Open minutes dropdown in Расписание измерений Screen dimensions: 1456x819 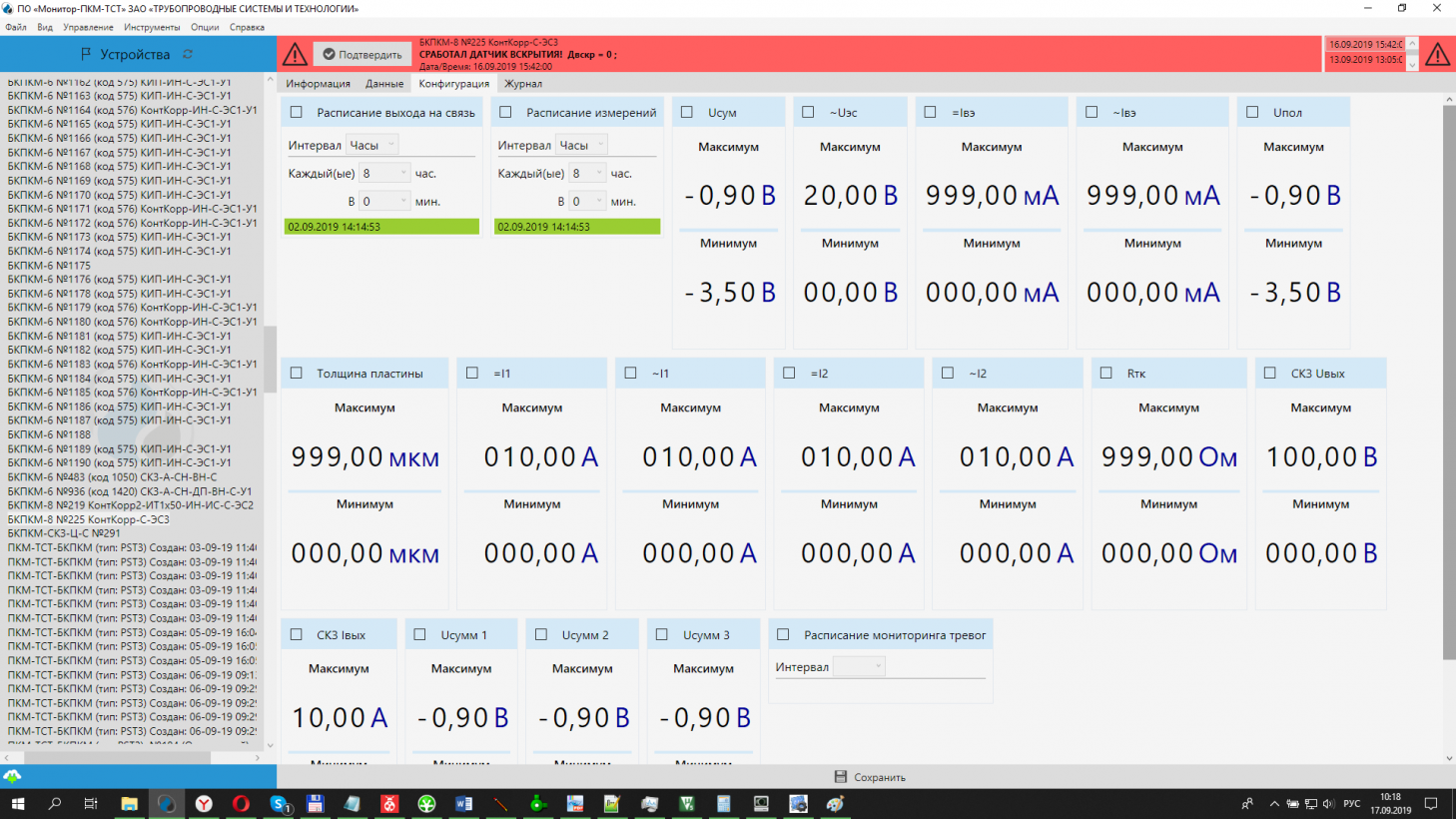[587, 201]
